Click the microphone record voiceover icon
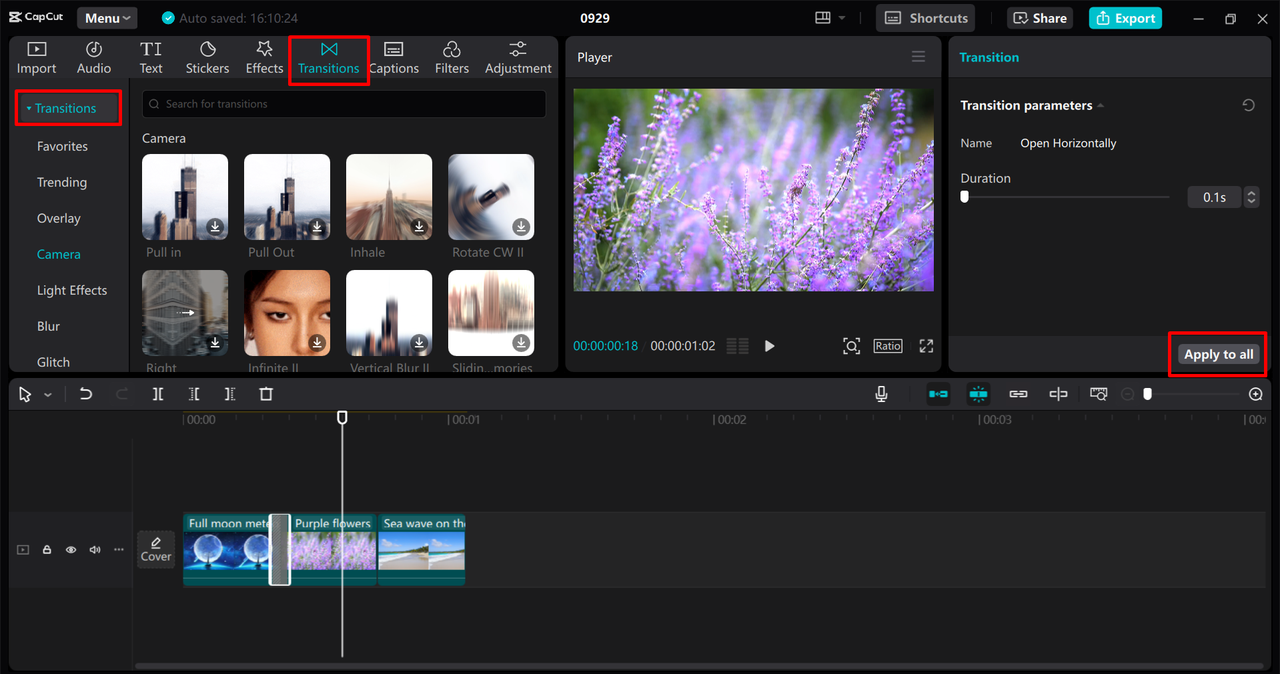The height and width of the screenshot is (674, 1280). tap(881, 394)
